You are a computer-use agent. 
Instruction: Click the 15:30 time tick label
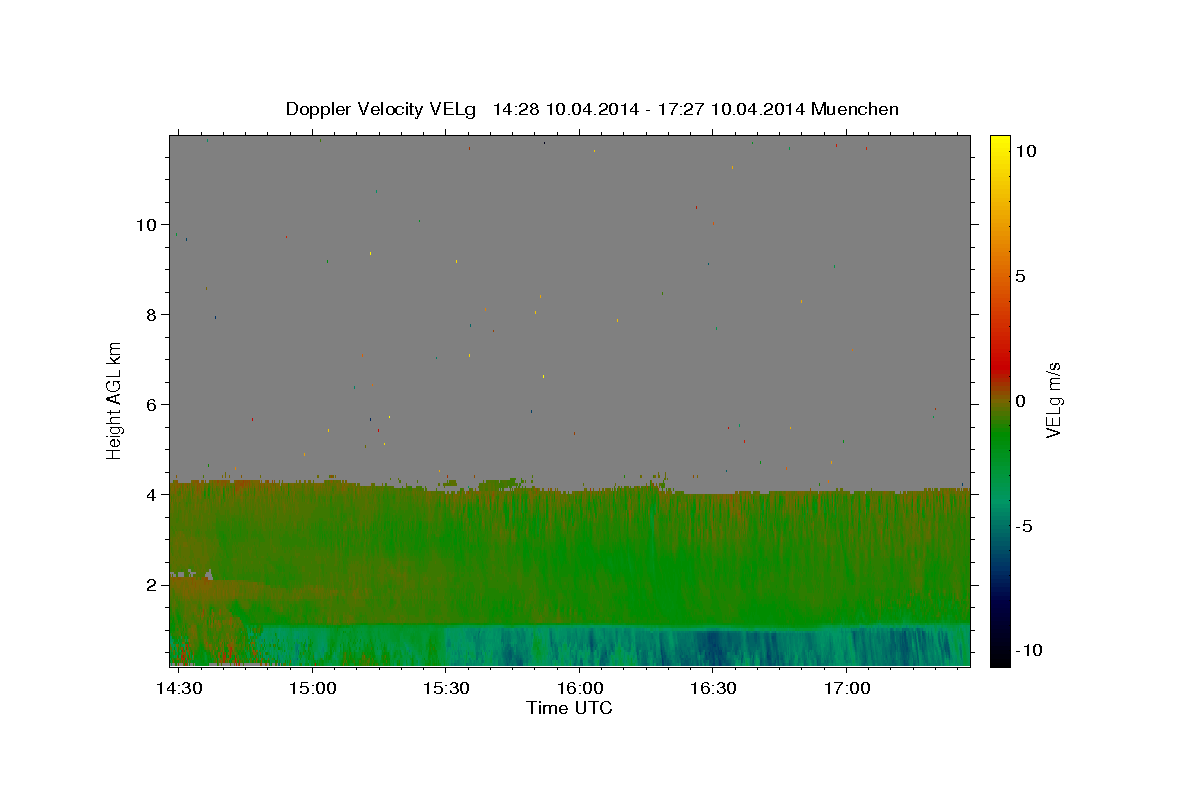tap(446, 689)
